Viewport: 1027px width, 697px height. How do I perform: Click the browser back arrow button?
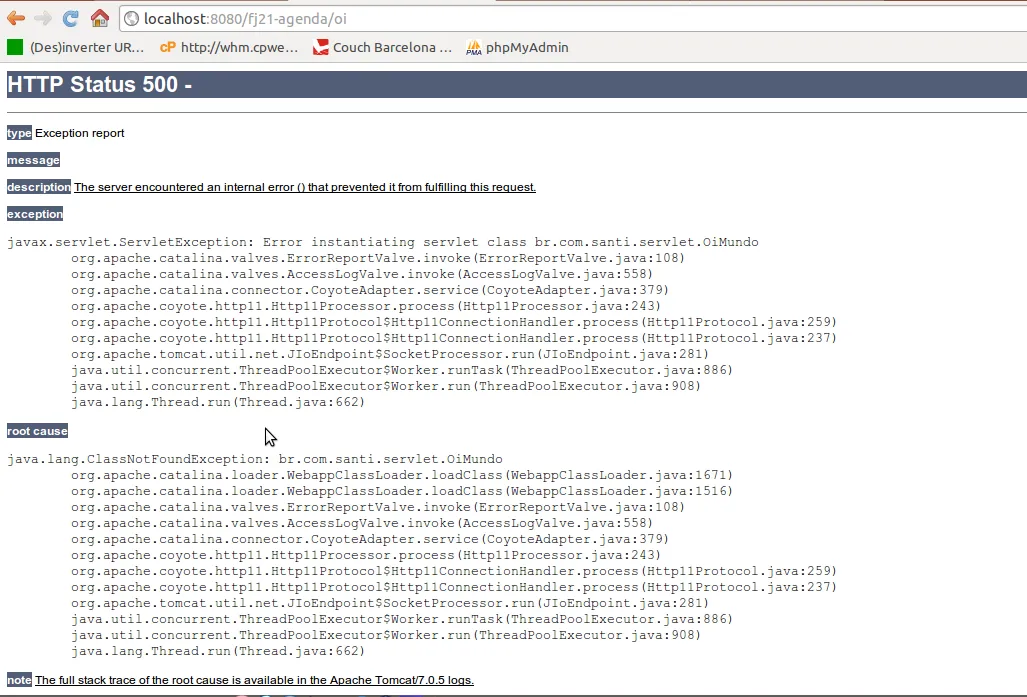[x=16, y=18]
